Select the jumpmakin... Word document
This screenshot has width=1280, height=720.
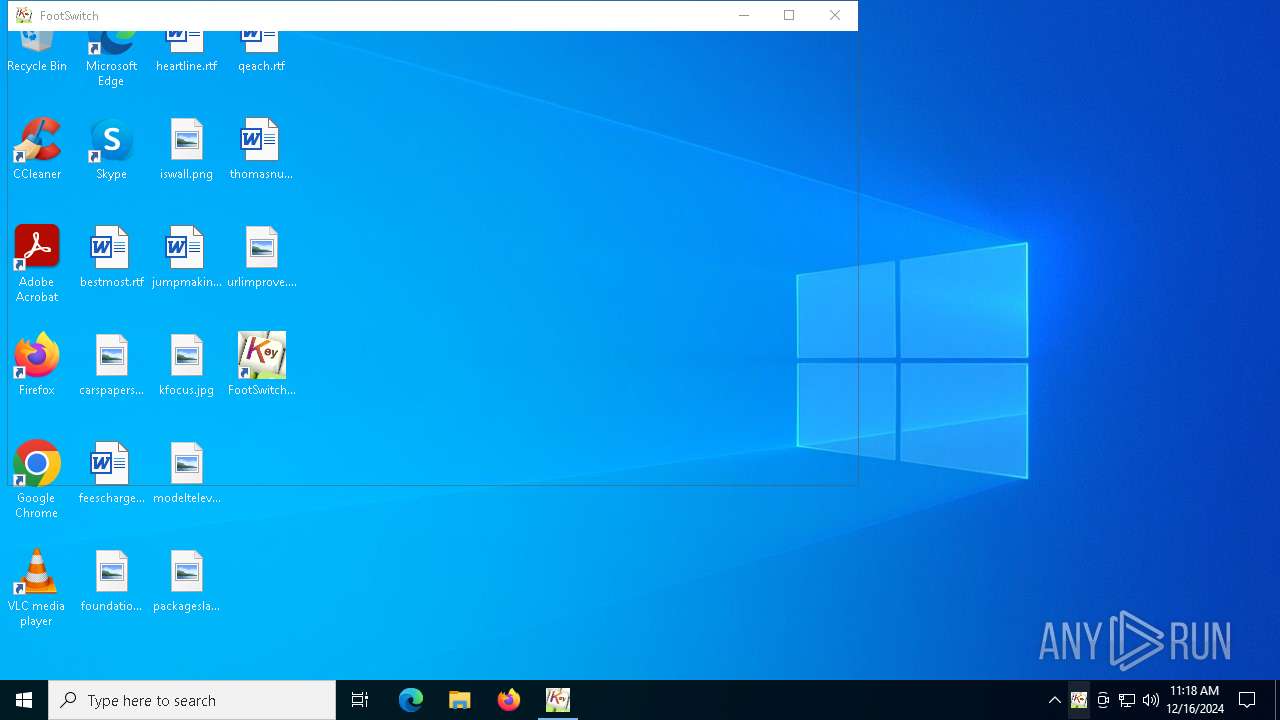(x=186, y=257)
